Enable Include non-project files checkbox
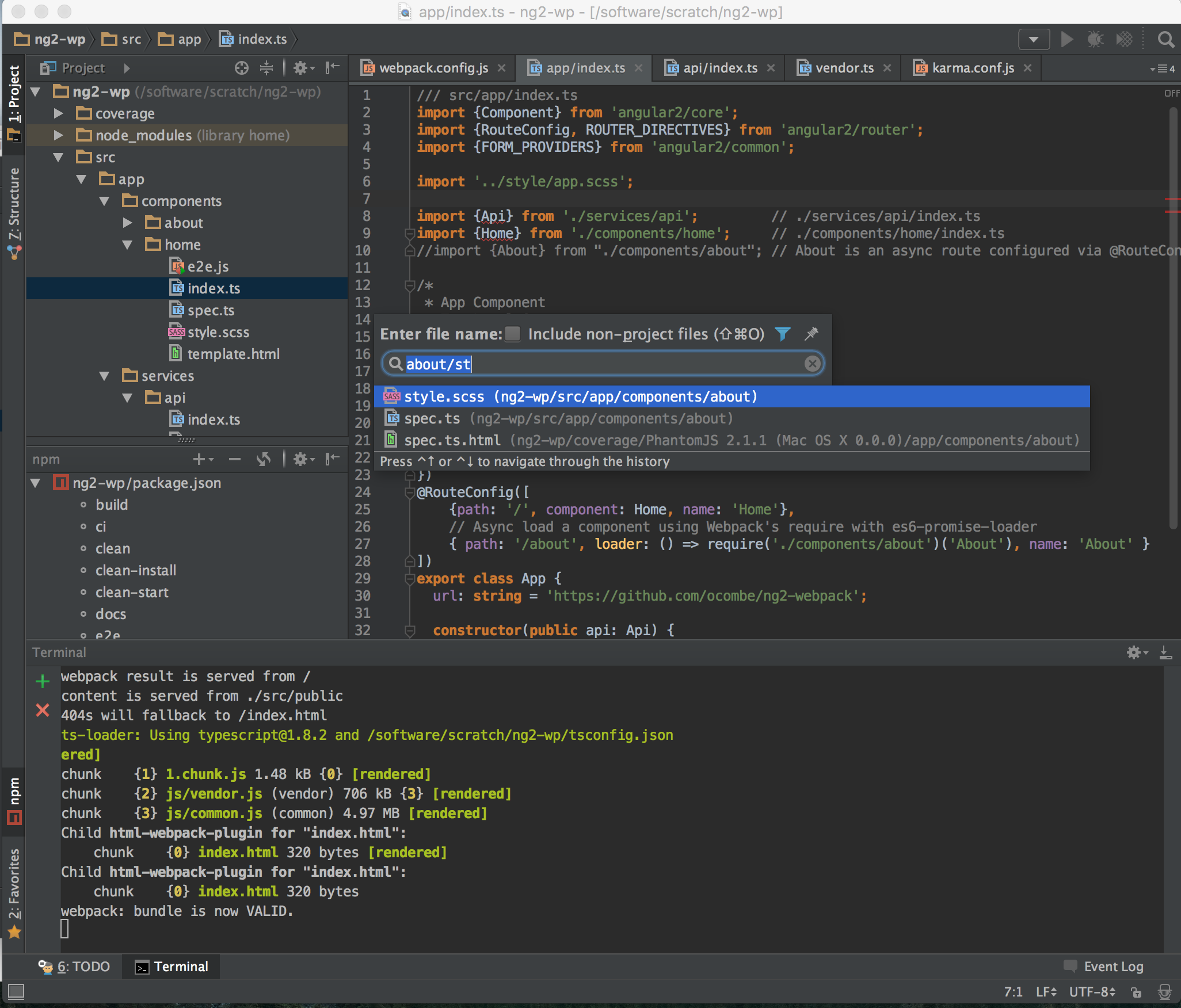Viewport: 1181px width, 1008px height. [x=512, y=334]
